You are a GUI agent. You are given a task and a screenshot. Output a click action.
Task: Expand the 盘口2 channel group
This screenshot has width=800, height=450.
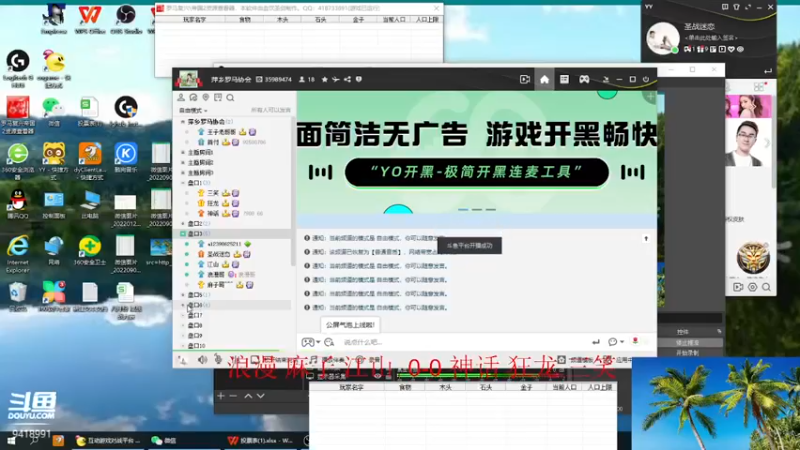[x=183, y=223]
